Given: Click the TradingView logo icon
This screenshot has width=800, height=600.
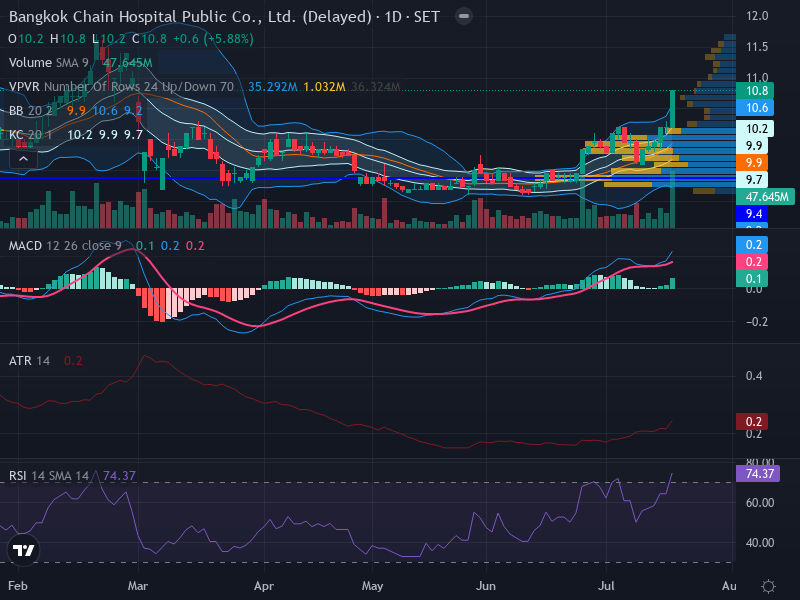Looking at the screenshot, I should coord(23,550).
